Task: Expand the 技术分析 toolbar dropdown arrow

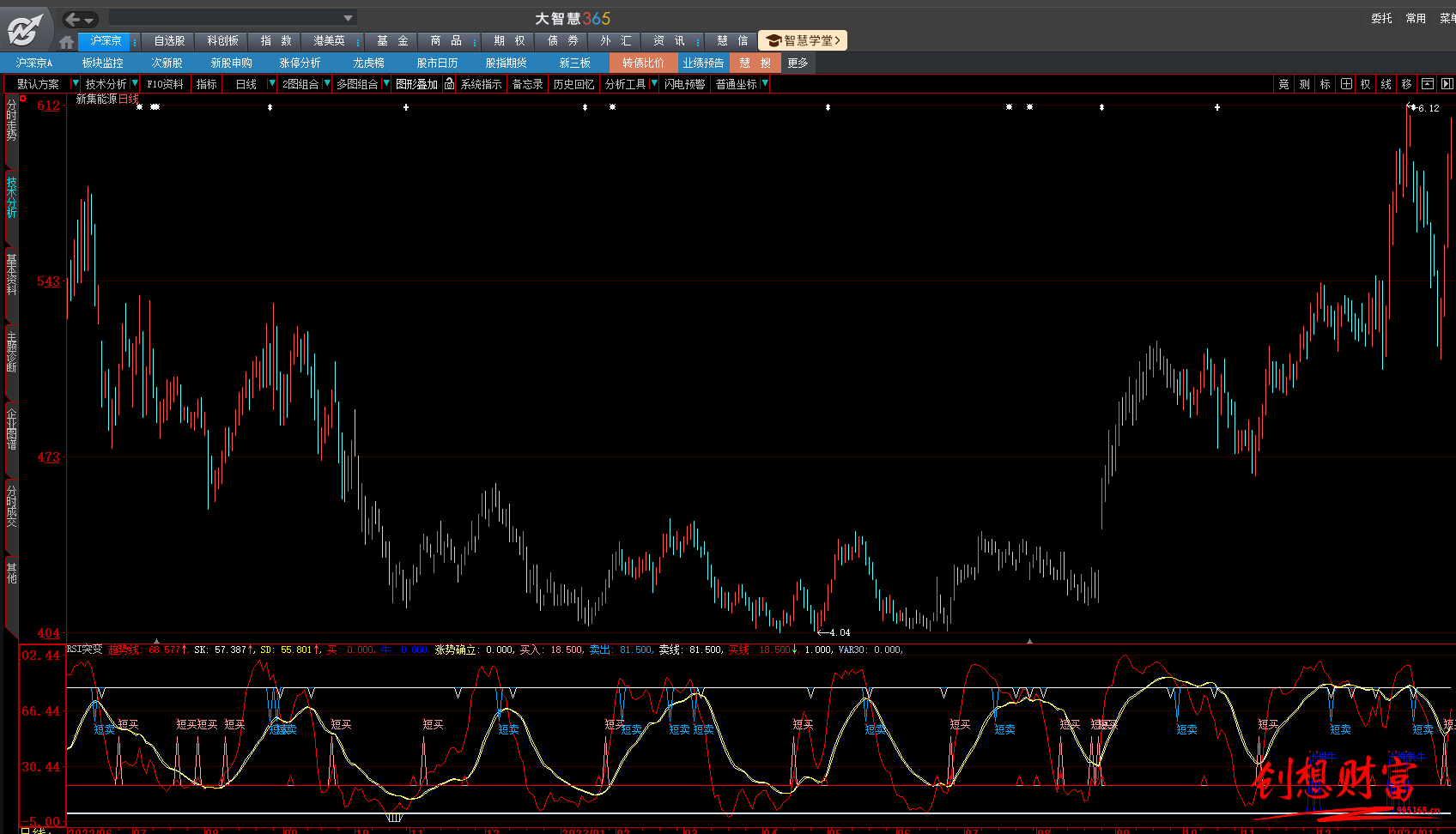Action: coord(134,83)
